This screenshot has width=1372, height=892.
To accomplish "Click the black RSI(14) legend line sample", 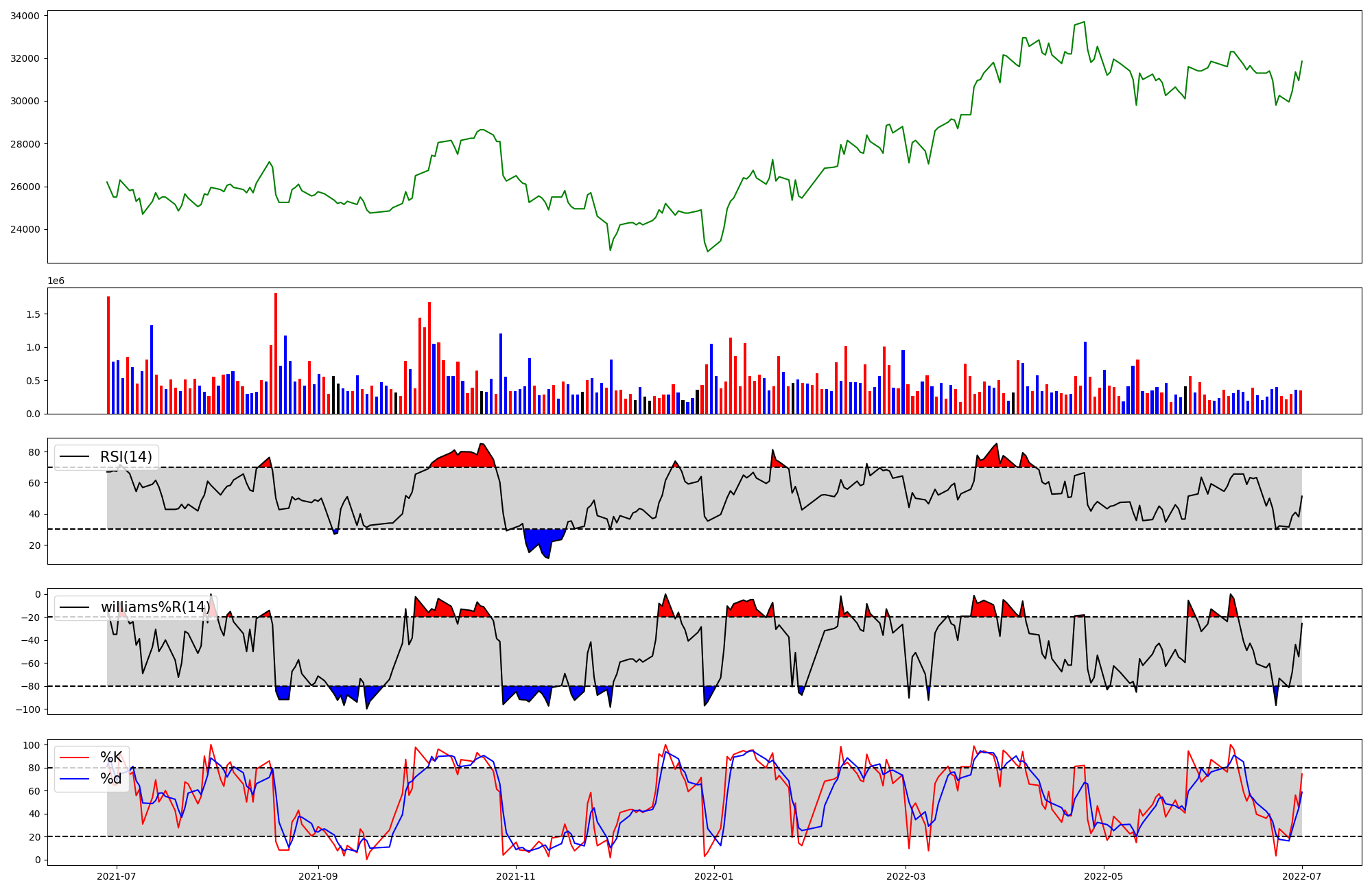I will coord(75,457).
